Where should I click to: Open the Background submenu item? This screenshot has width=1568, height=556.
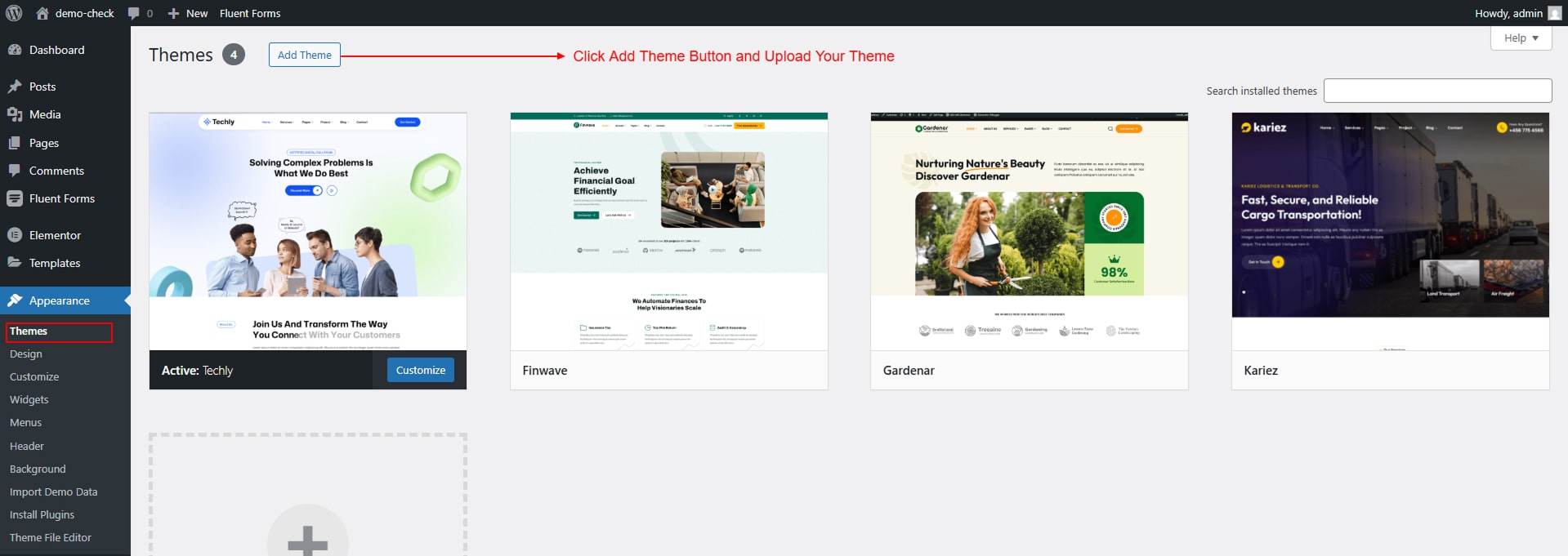click(38, 469)
